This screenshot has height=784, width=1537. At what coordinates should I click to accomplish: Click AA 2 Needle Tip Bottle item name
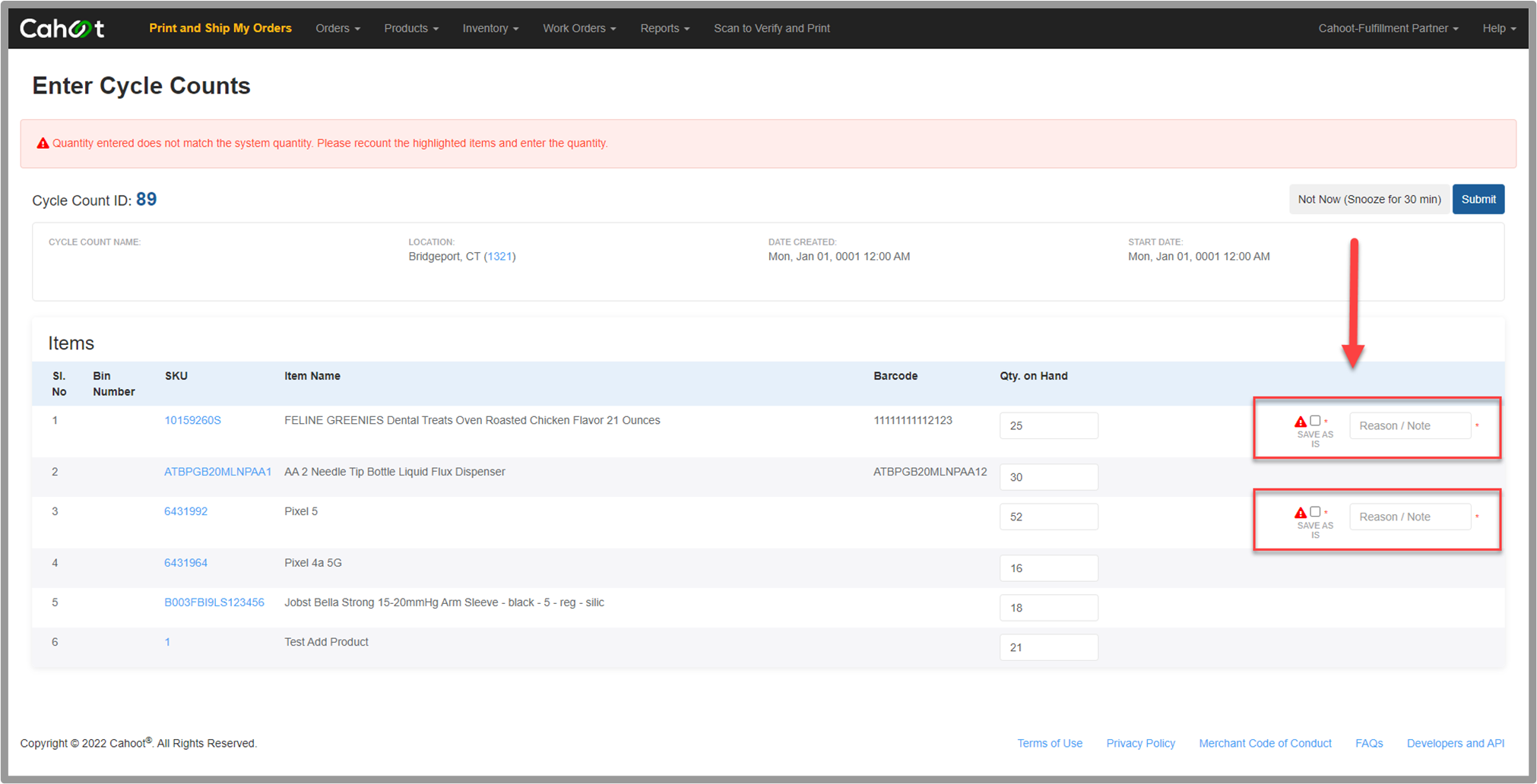tap(395, 472)
